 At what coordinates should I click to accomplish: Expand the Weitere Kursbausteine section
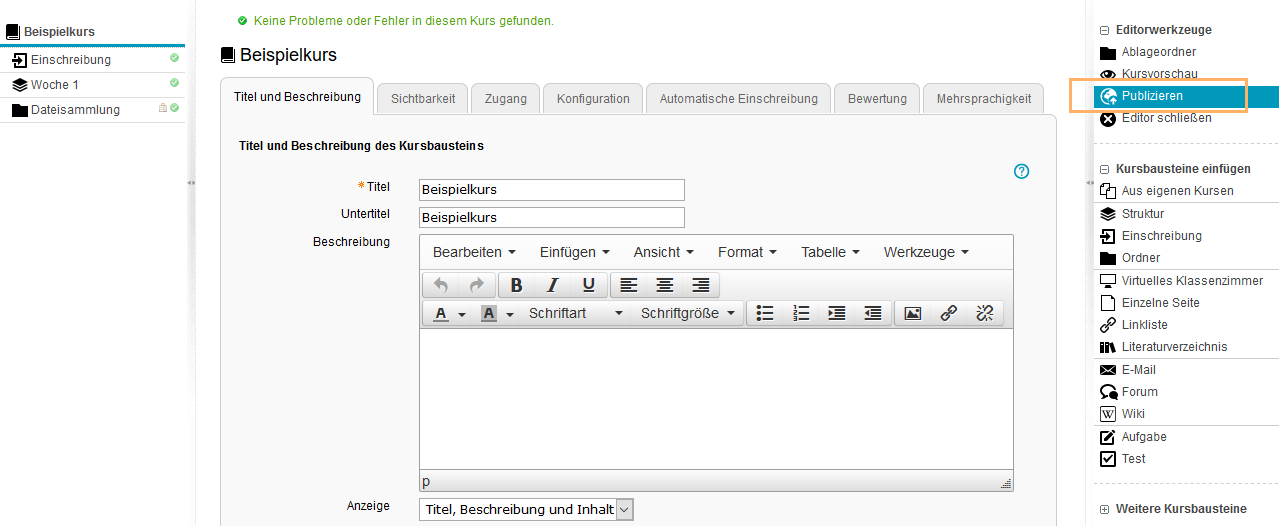tap(1105, 509)
